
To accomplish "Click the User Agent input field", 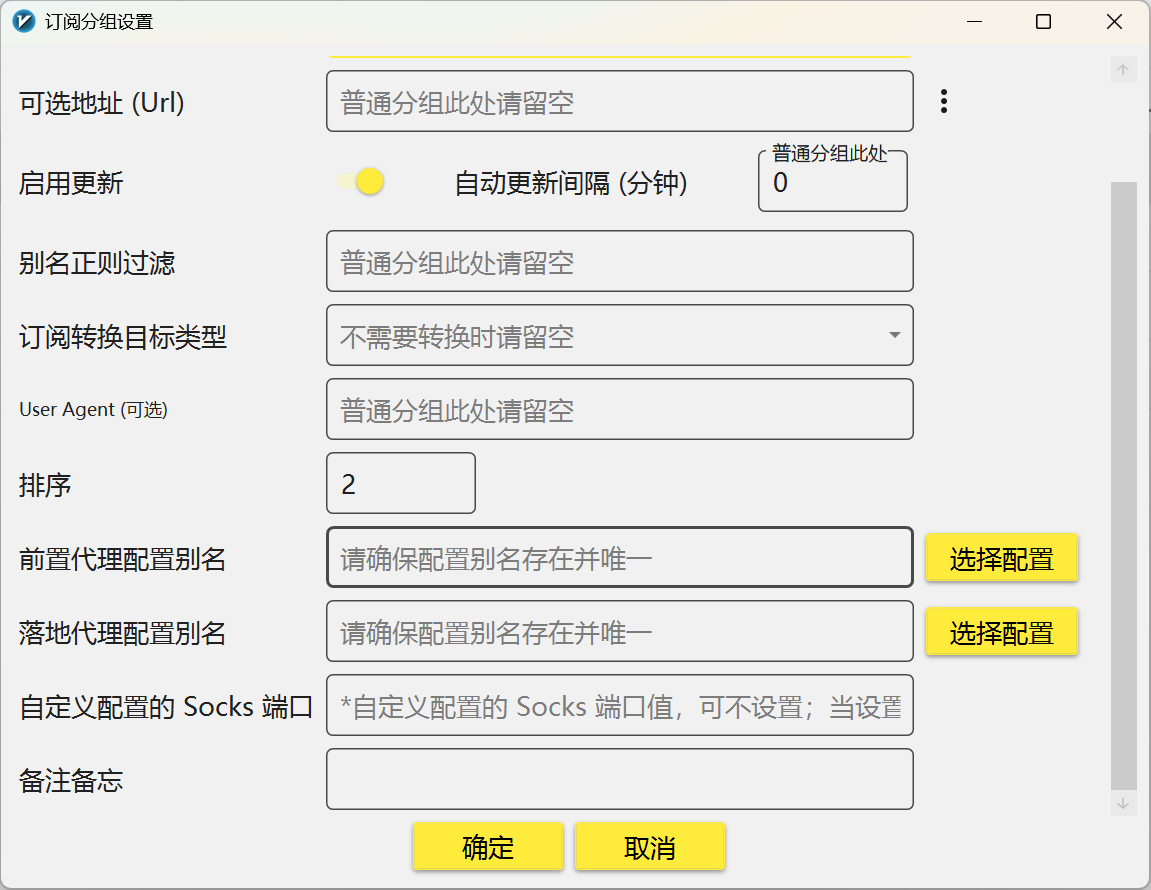I will tap(620, 409).
